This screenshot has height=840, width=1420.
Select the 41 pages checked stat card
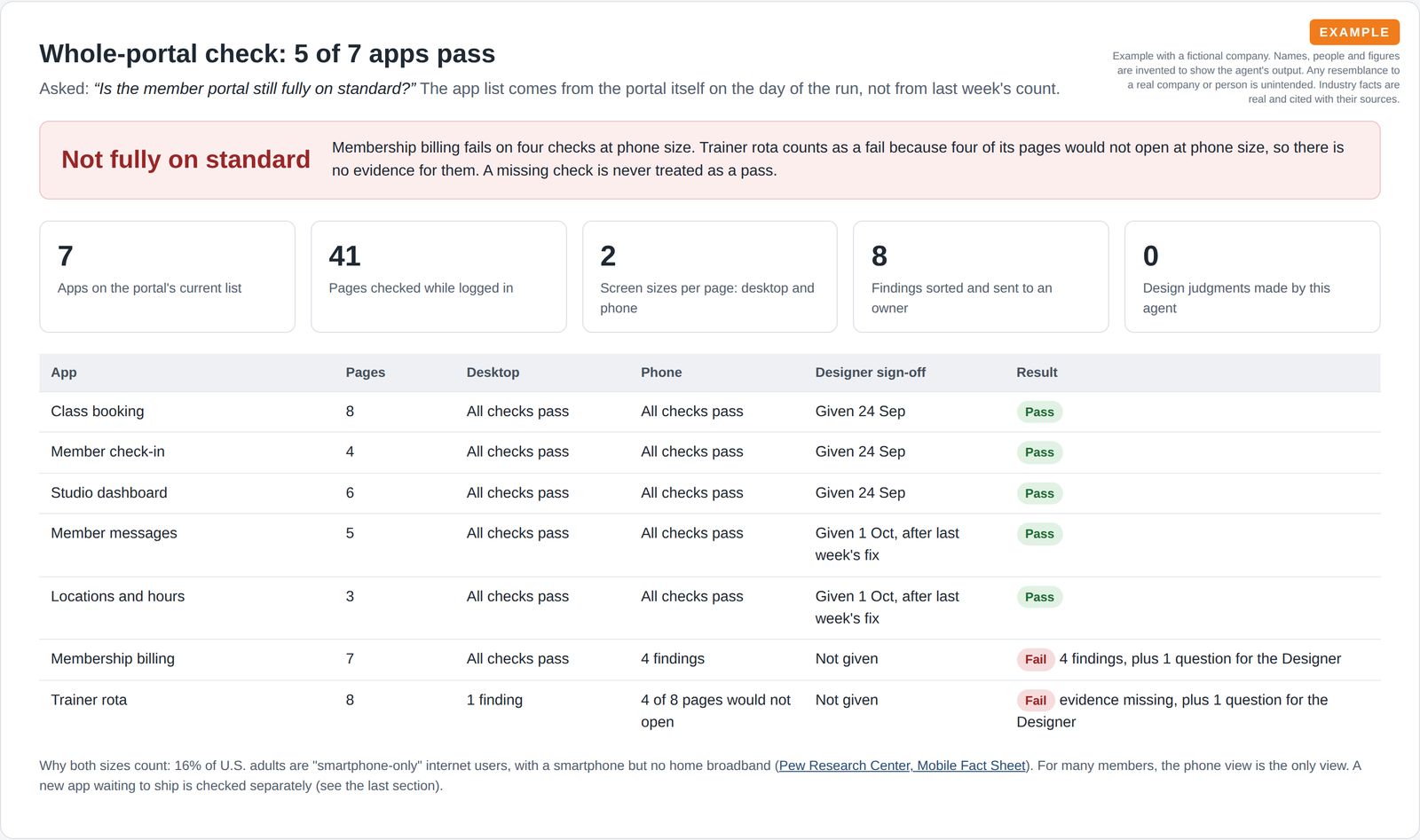(438, 277)
